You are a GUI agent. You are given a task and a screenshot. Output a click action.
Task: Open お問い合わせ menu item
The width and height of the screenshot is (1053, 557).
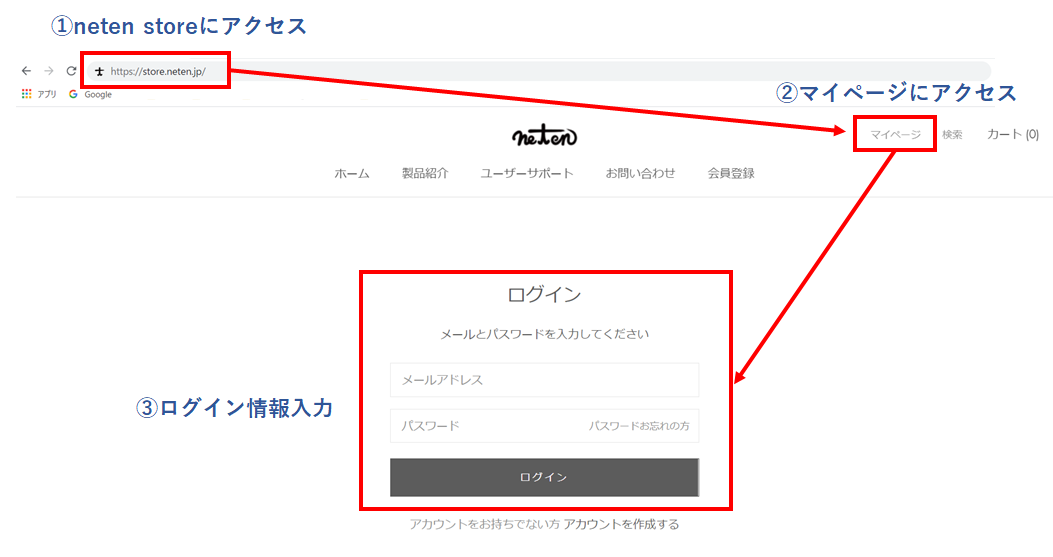coord(640,173)
